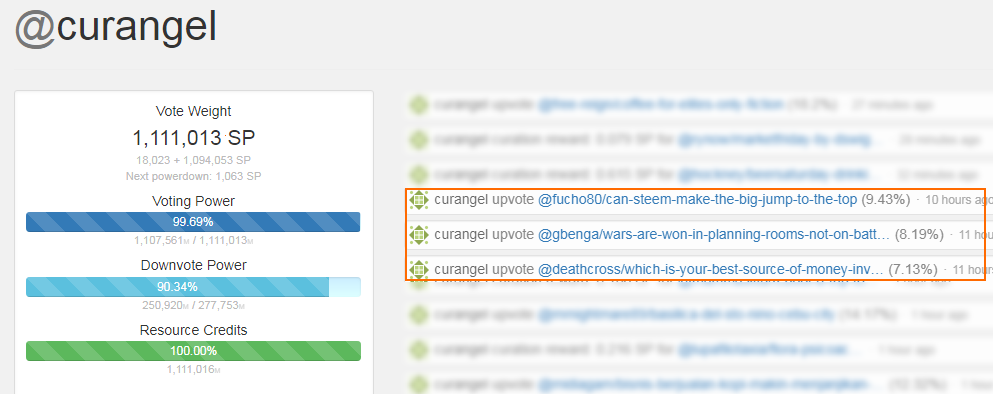Viewport: 993px width, 394px height.
Task: Click the Next powerdown: 1,063 SP text
Action: pos(193,176)
